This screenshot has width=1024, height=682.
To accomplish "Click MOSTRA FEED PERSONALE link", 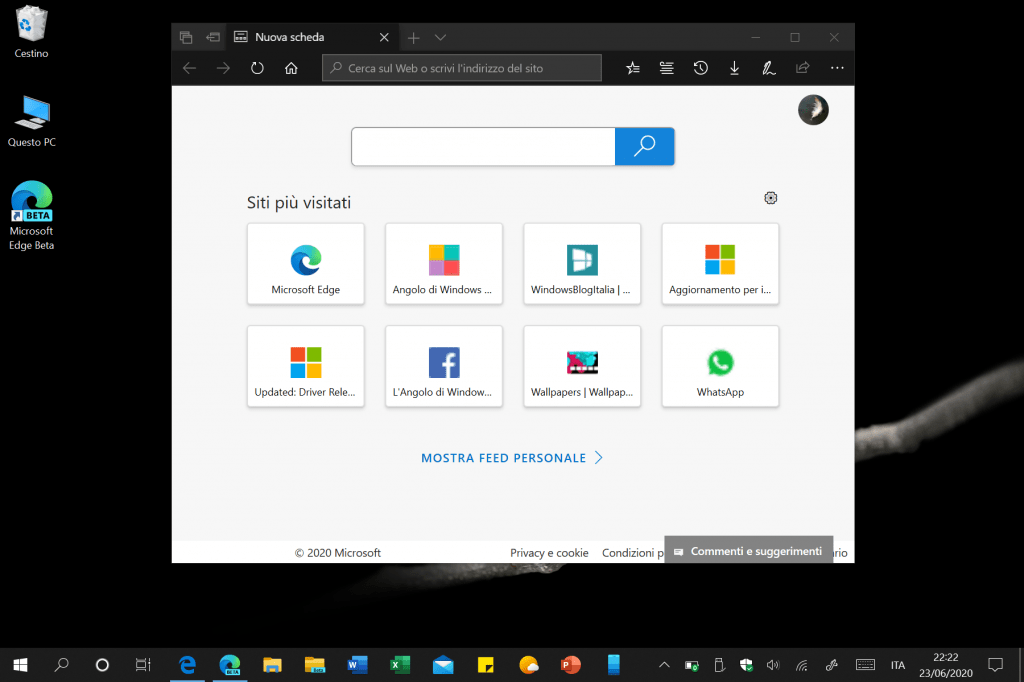I will (x=512, y=458).
